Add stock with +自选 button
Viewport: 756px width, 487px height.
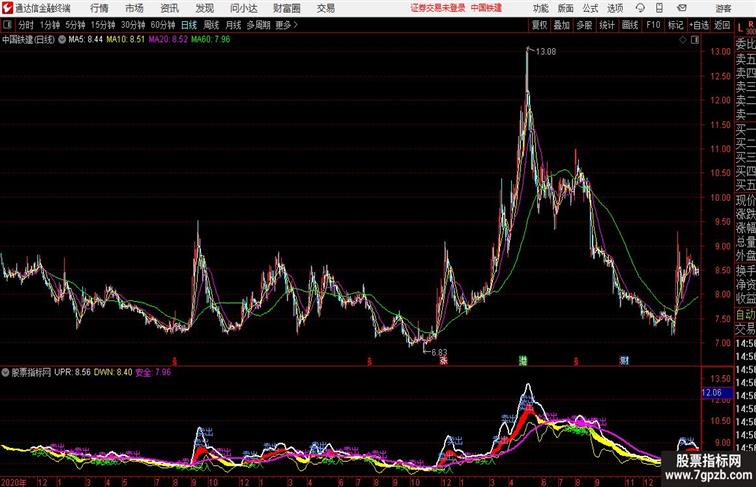tap(699, 25)
